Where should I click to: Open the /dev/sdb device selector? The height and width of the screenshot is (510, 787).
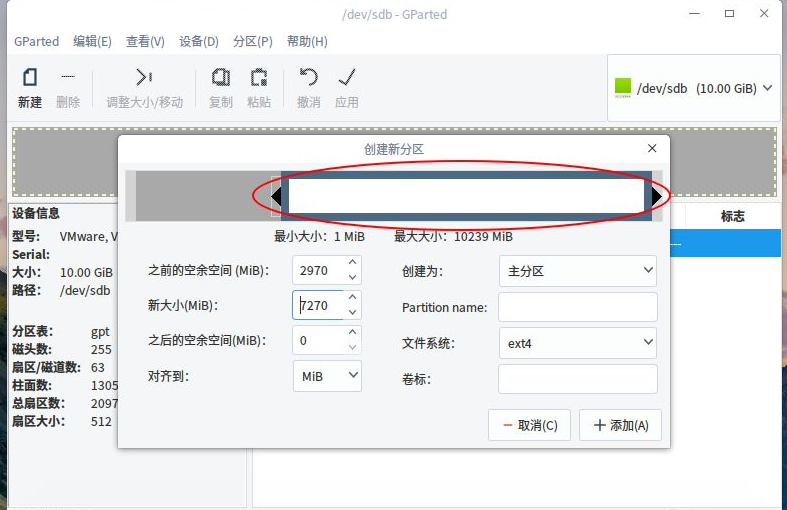[694, 88]
